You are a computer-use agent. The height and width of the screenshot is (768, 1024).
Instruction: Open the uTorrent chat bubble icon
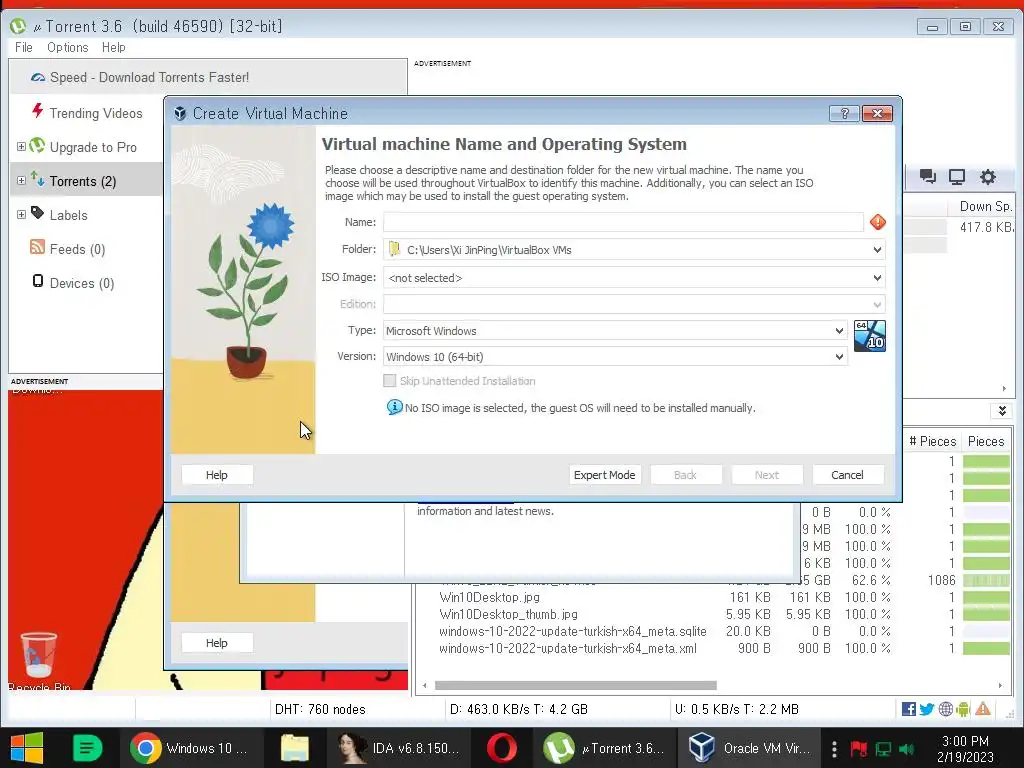click(x=927, y=176)
